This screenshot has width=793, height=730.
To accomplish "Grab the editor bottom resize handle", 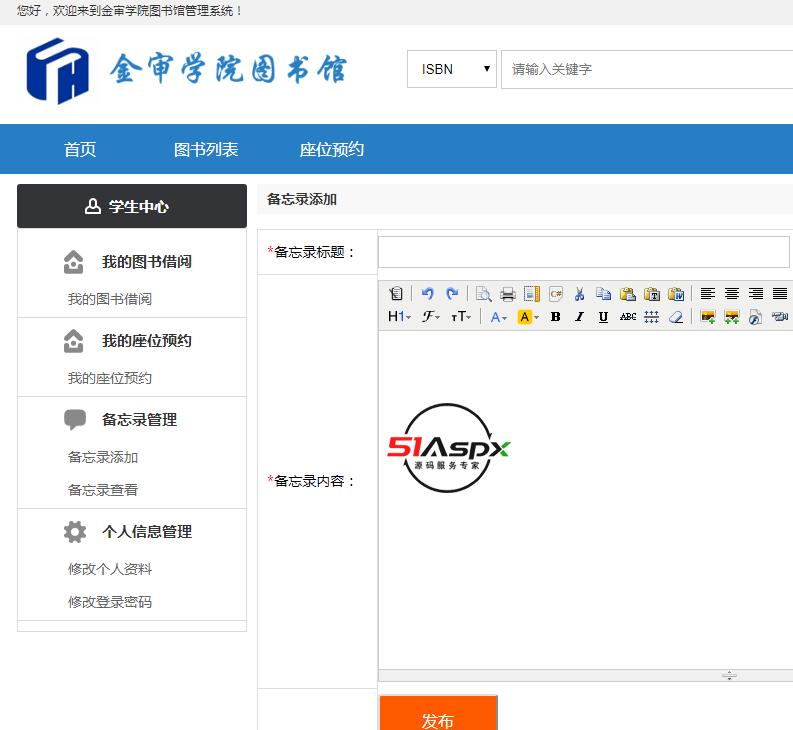I will (x=729, y=675).
